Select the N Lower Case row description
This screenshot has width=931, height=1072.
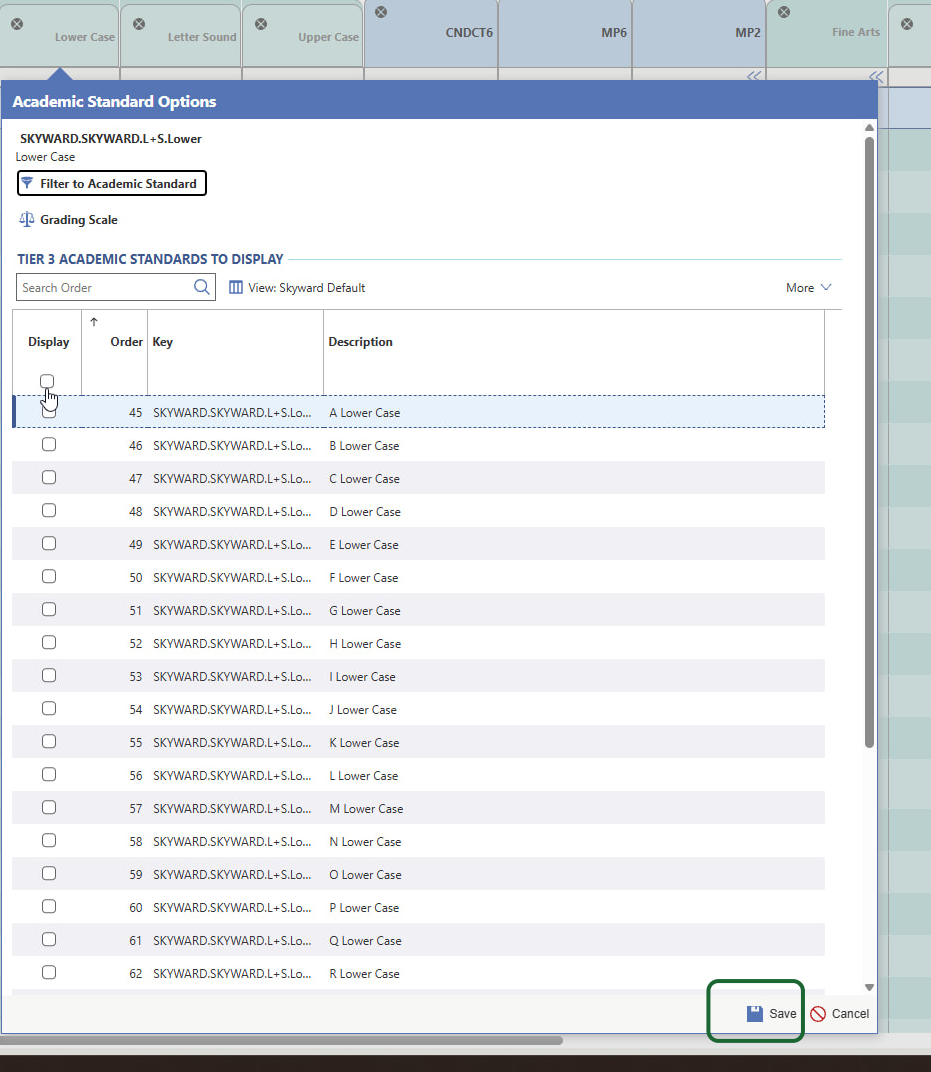365,842
